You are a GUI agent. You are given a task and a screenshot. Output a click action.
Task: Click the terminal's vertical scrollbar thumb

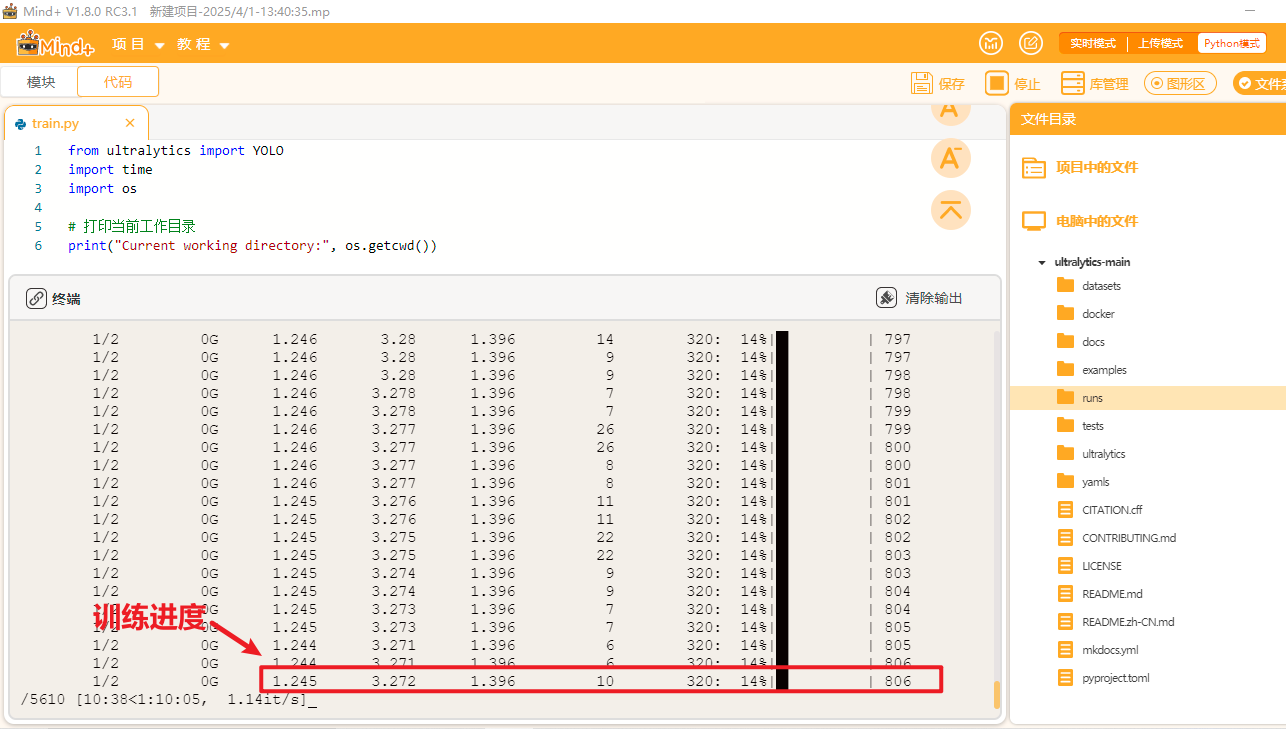(996, 694)
